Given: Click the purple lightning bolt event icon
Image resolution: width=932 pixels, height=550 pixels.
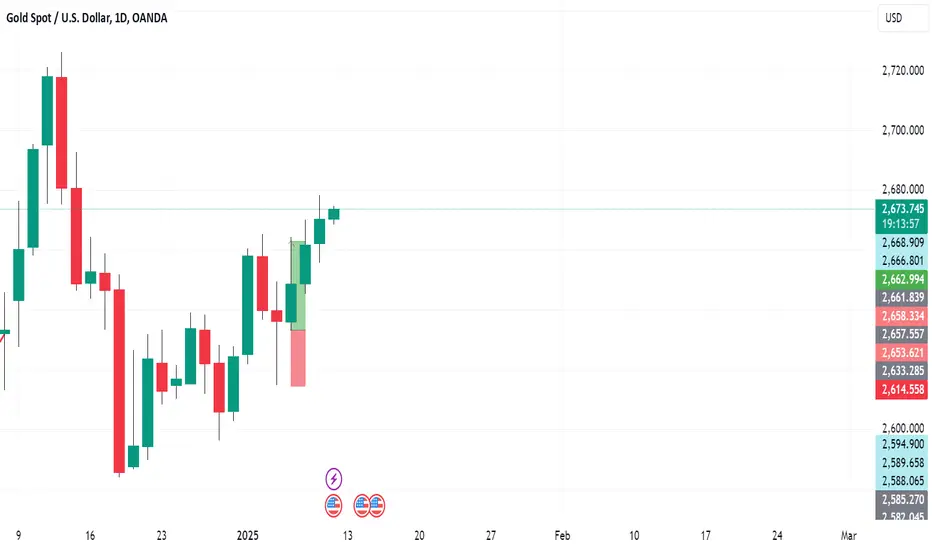Looking at the screenshot, I should (x=333, y=478).
